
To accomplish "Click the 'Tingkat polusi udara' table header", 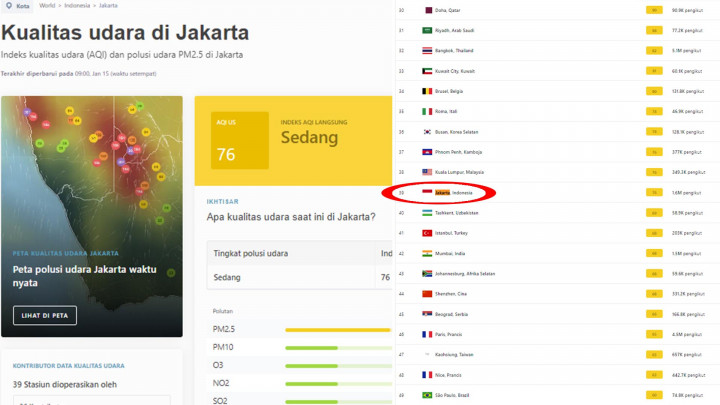I will tap(251, 253).
